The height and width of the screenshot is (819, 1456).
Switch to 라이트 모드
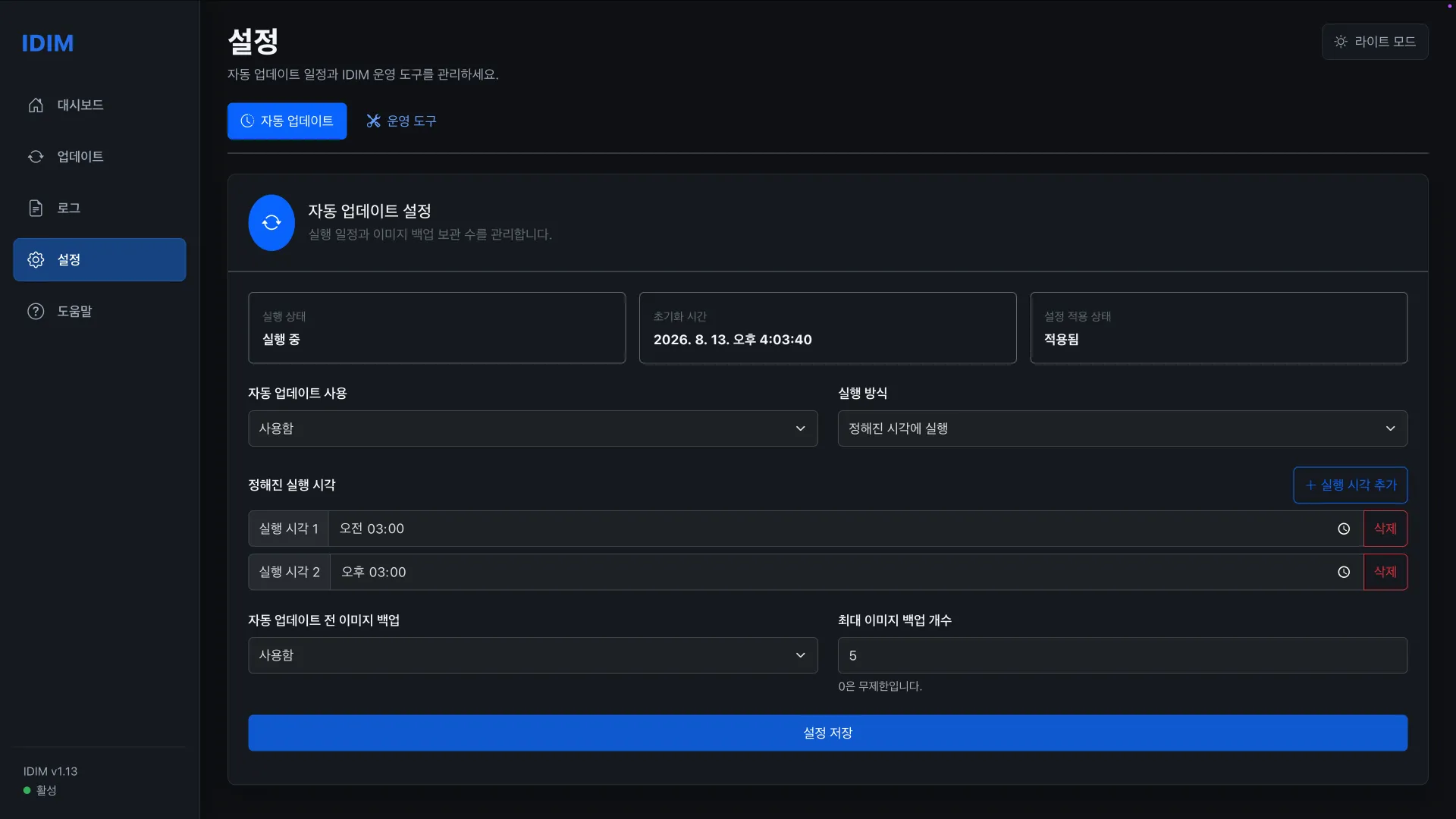pos(1375,42)
